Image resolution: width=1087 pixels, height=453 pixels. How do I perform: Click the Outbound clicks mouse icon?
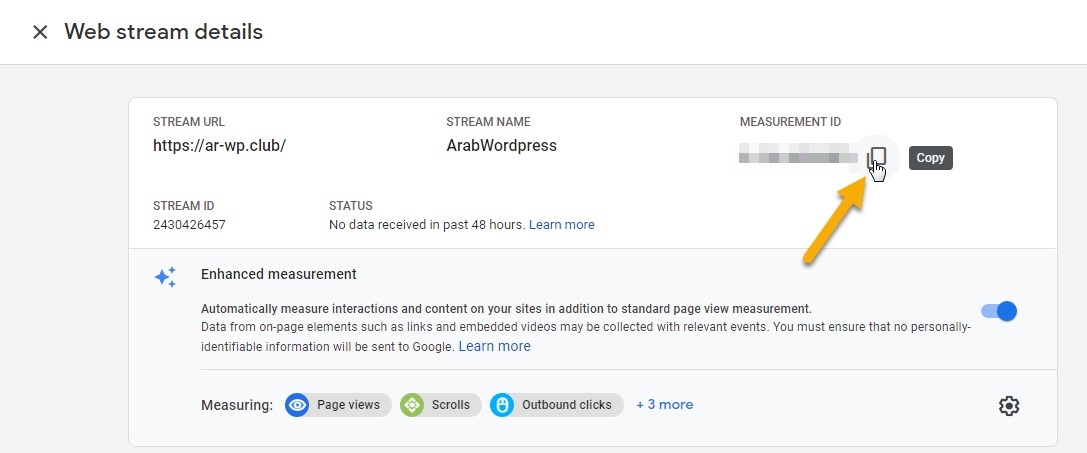click(502, 405)
